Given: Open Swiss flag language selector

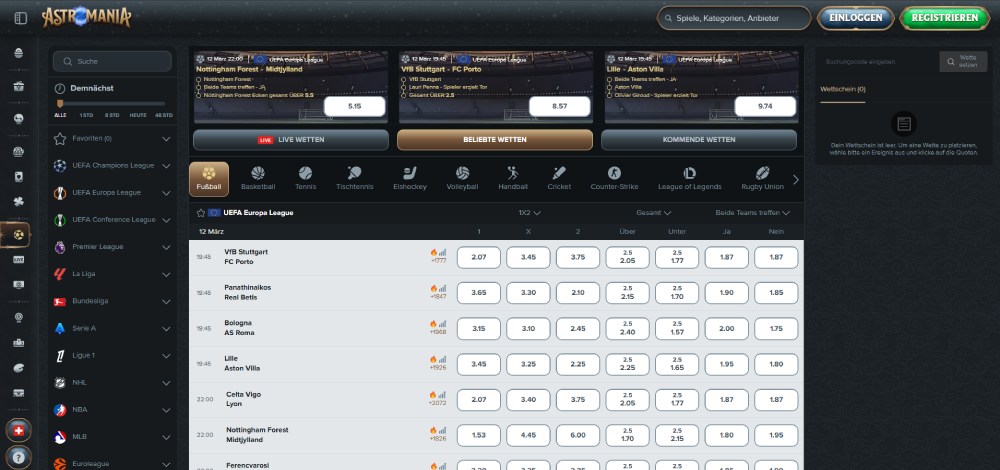Looking at the screenshot, I should (19, 430).
